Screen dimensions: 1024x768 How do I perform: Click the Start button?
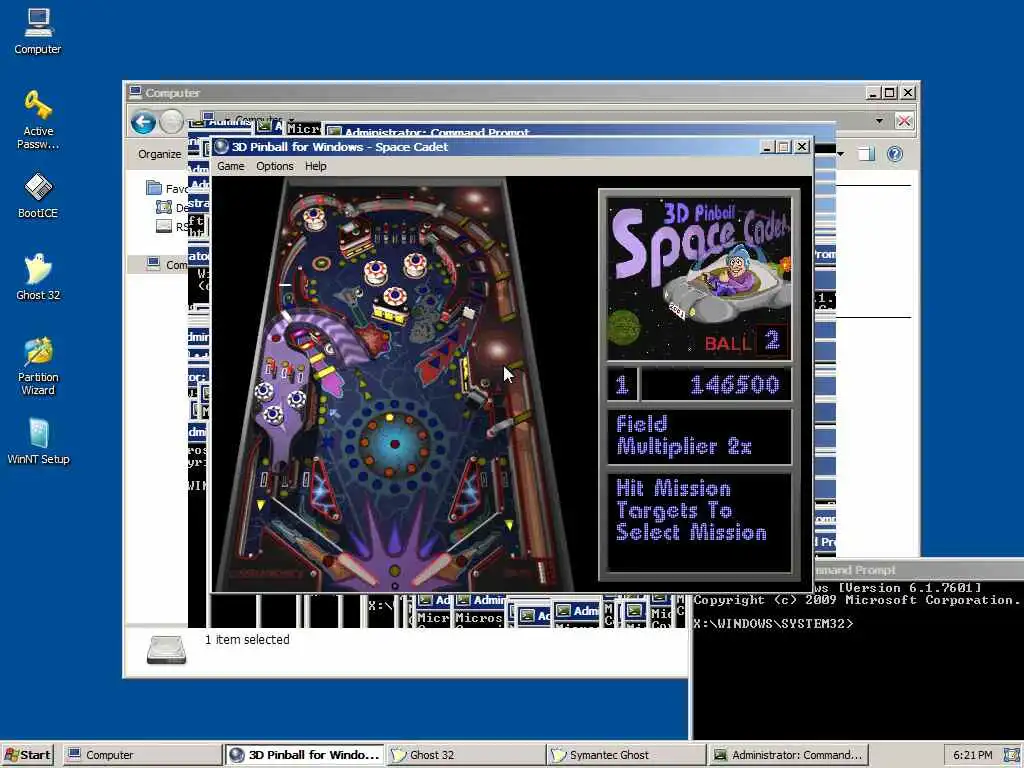27,755
